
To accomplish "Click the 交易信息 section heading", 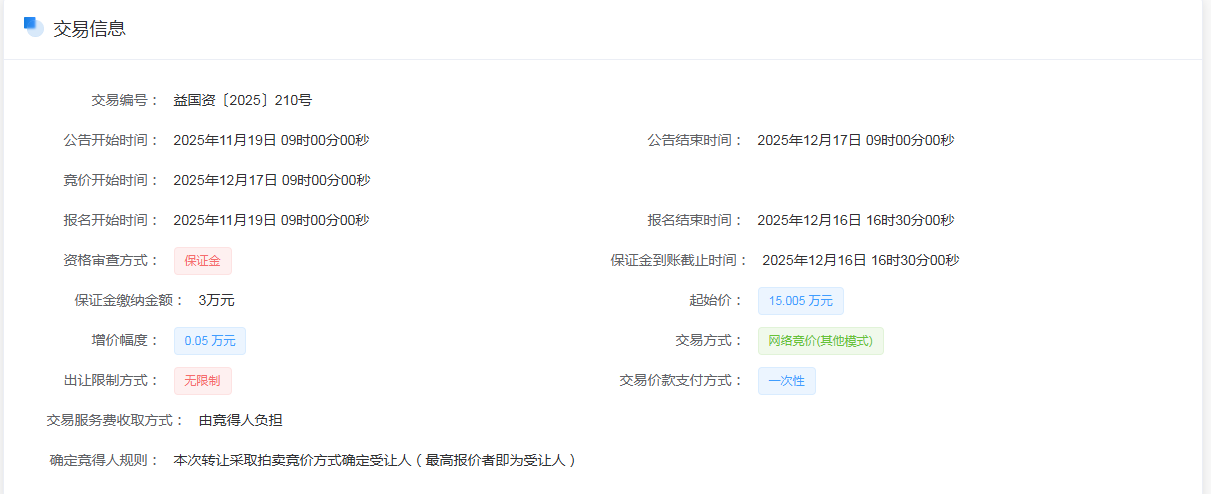I will (x=89, y=29).
